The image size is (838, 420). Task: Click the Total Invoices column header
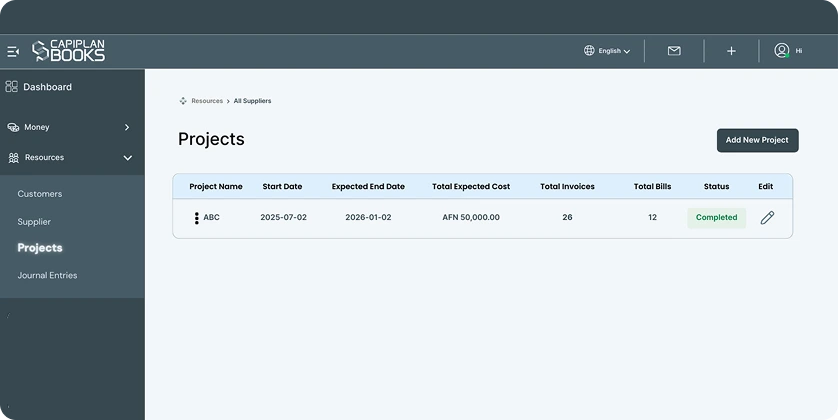[567, 186]
